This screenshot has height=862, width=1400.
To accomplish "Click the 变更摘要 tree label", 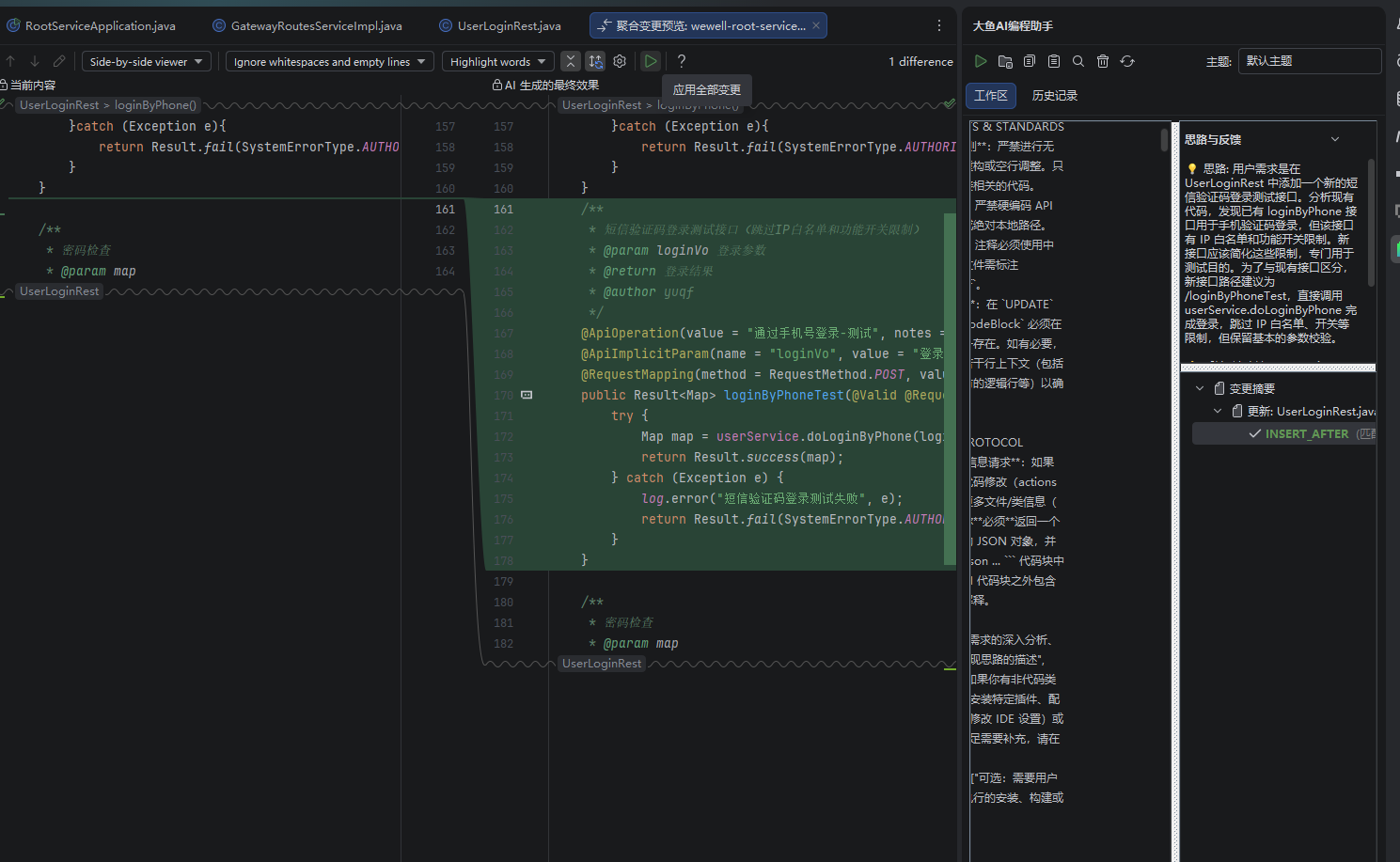I will click(x=1252, y=388).
